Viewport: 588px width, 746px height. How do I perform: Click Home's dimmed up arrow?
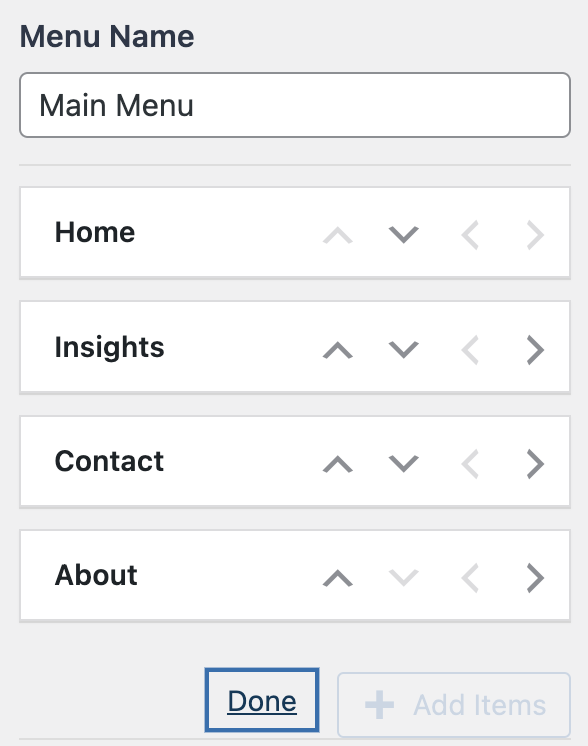pyautogui.click(x=338, y=234)
